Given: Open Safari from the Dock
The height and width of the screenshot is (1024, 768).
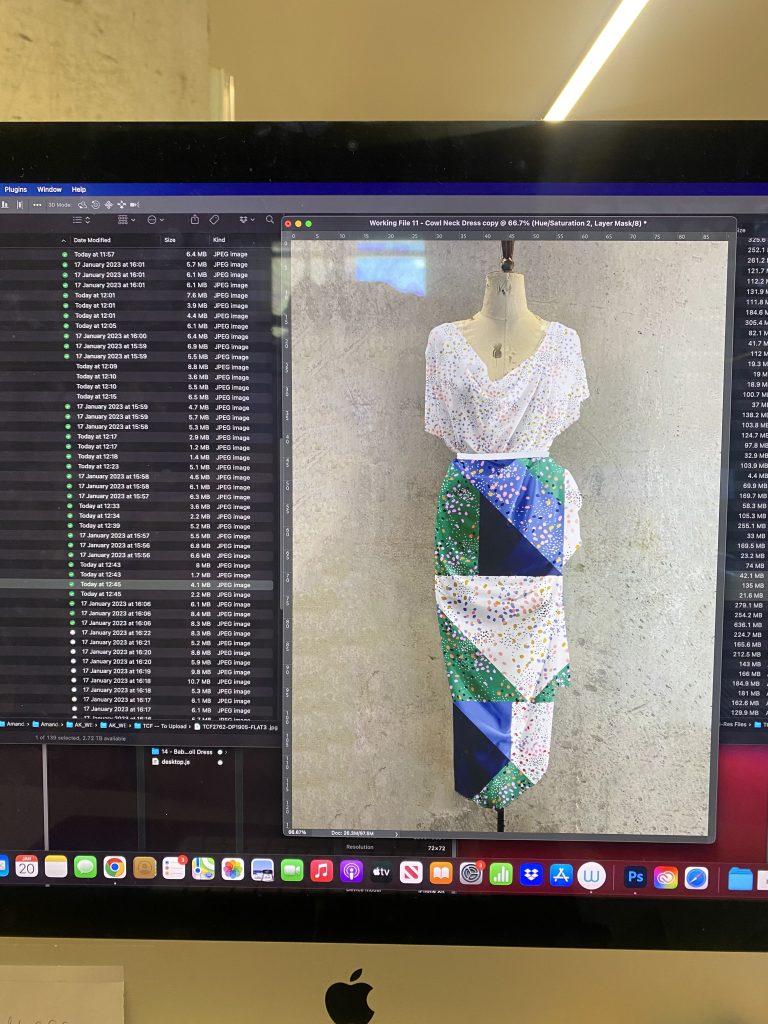Looking at the screenshot, I should [696, 878].
